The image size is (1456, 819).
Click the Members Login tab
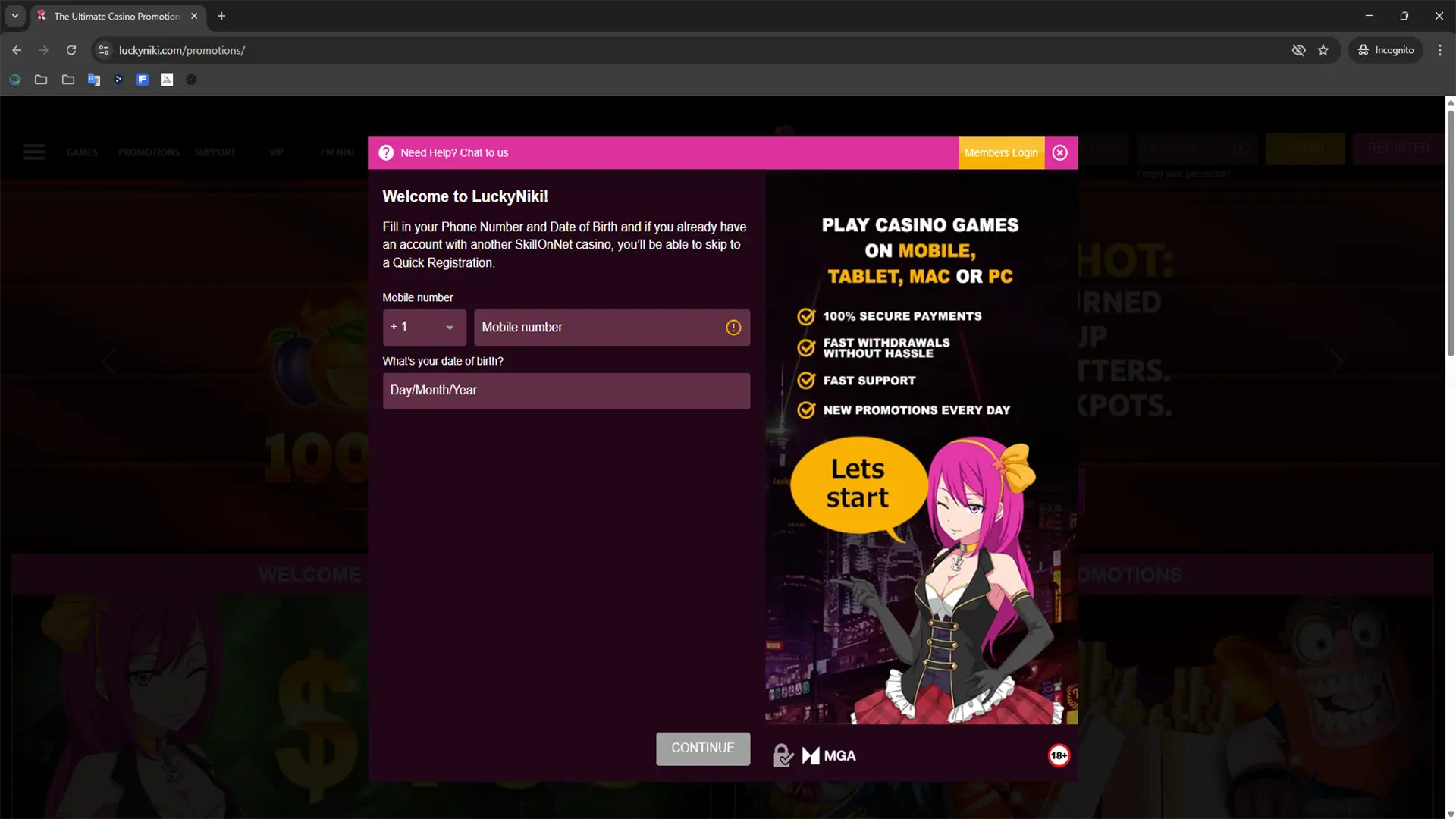click(1001, 152)
